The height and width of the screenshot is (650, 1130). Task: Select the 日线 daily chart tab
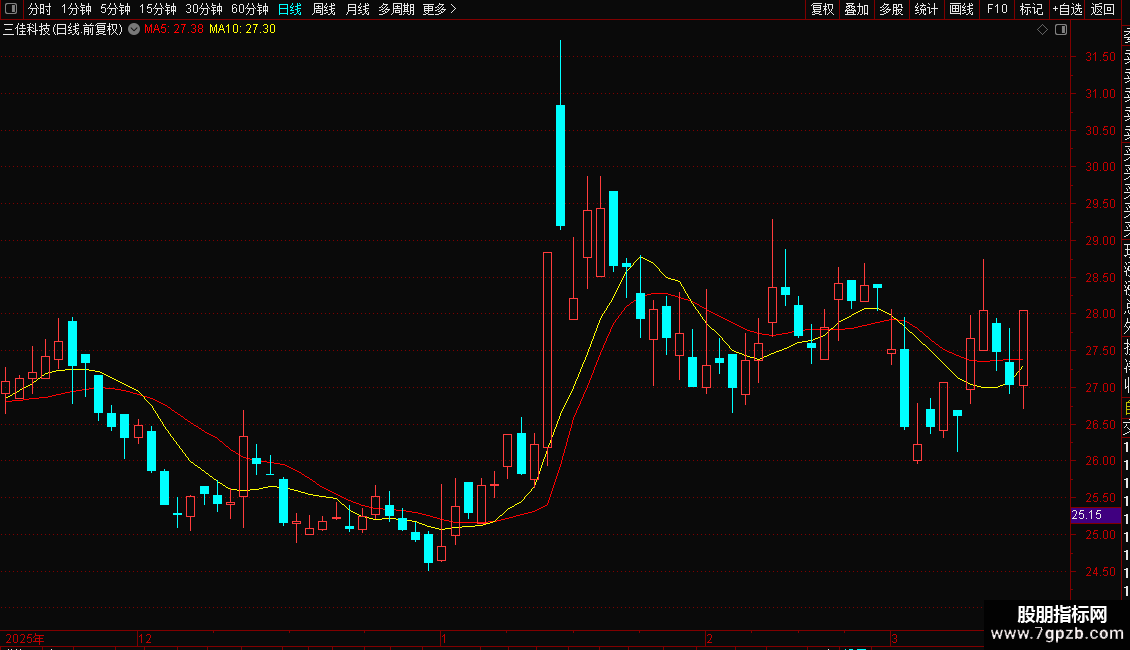[290, 9]
